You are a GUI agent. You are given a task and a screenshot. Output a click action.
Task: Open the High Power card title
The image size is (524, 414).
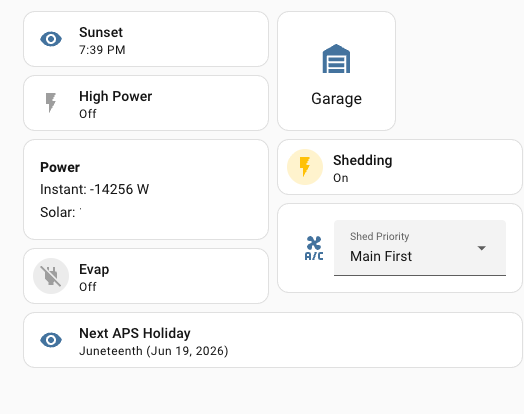click(116, 96)
